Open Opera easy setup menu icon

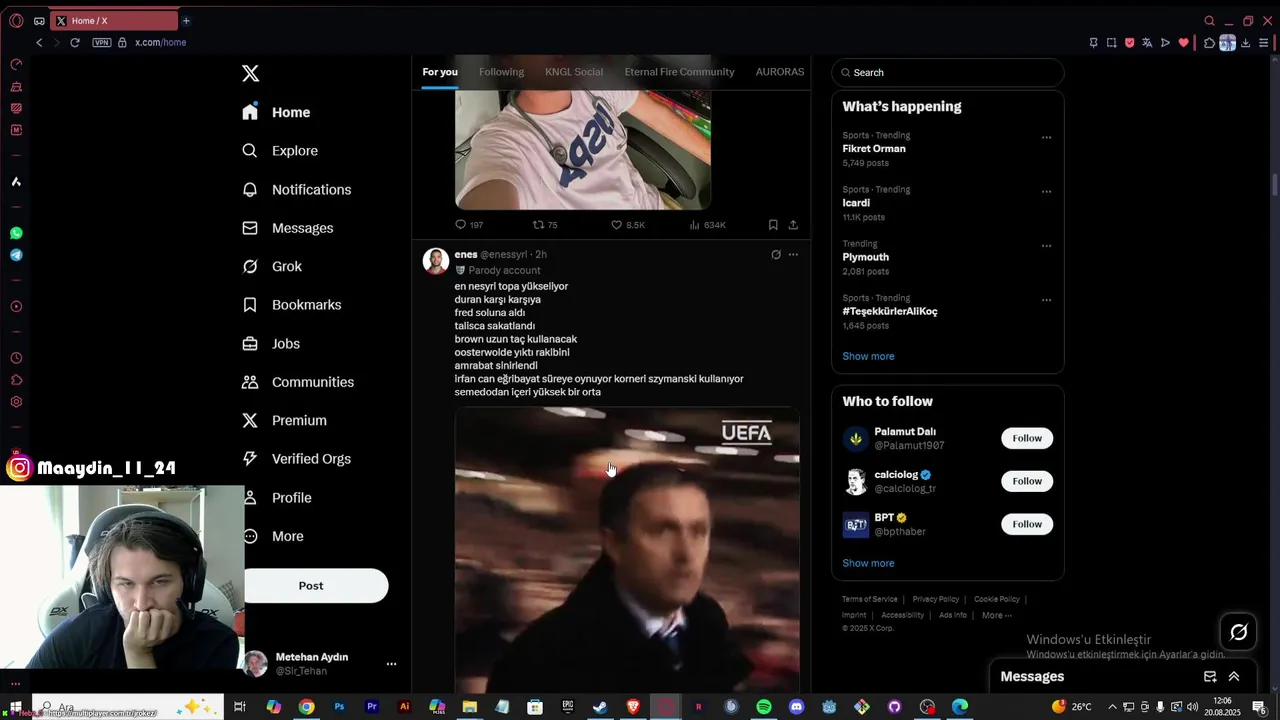1264,43
